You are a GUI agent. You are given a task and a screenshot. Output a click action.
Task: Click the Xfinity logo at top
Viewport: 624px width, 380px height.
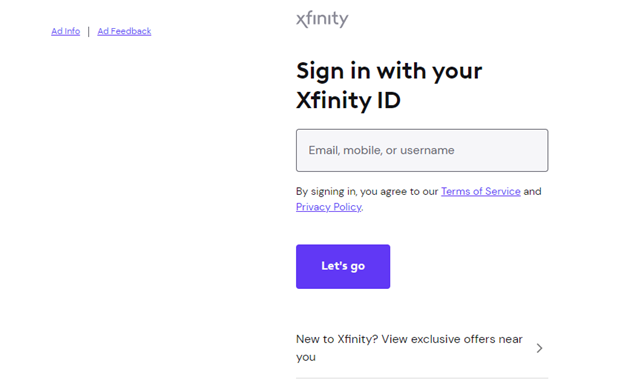322,19
